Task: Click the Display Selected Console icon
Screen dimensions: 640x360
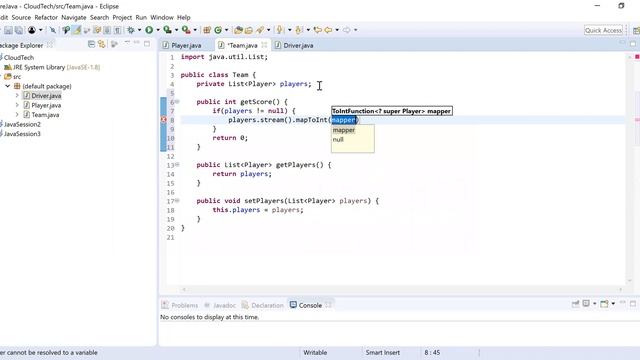Action: (586, 304)
